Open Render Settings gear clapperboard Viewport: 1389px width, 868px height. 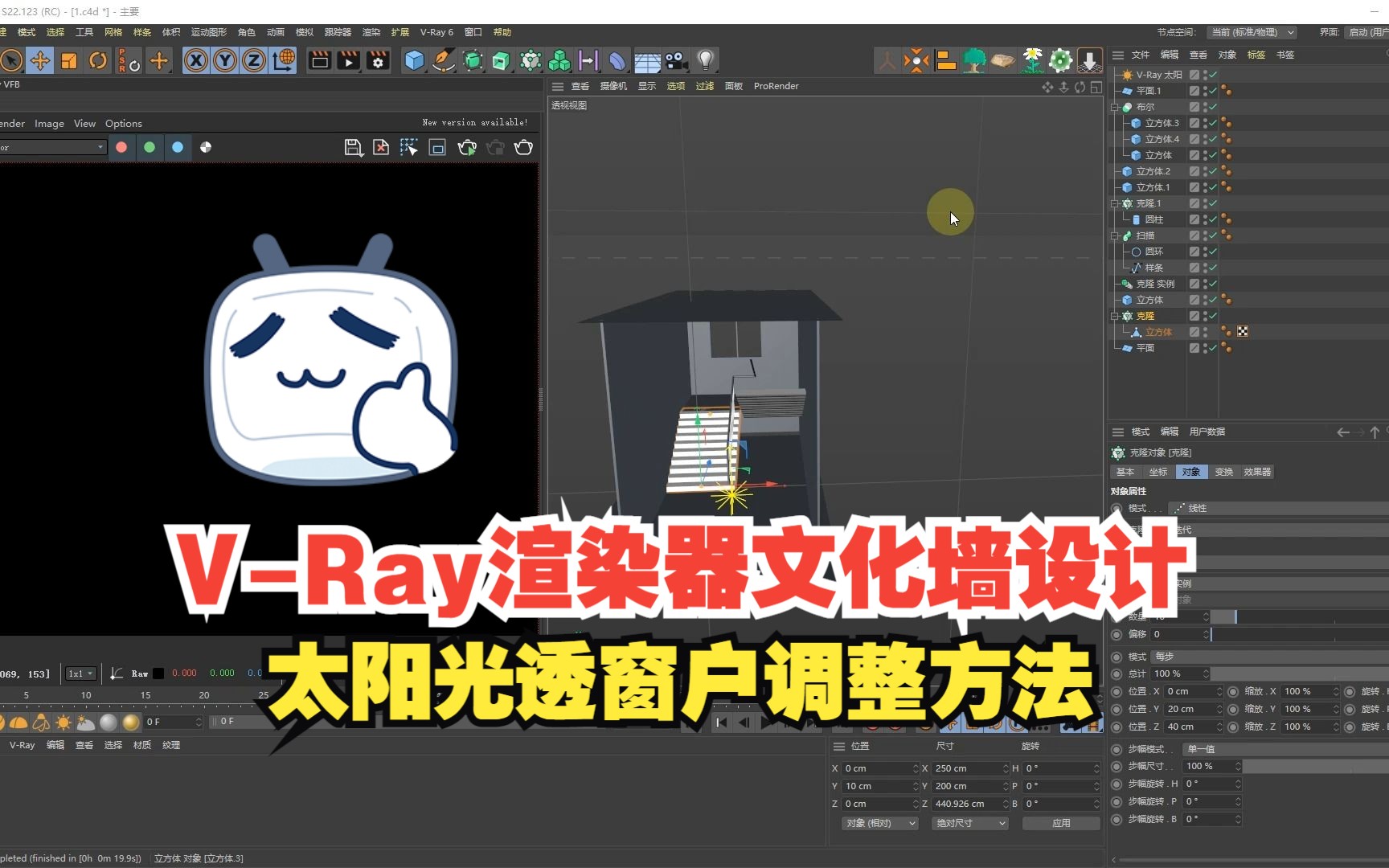tap(378, 60)
